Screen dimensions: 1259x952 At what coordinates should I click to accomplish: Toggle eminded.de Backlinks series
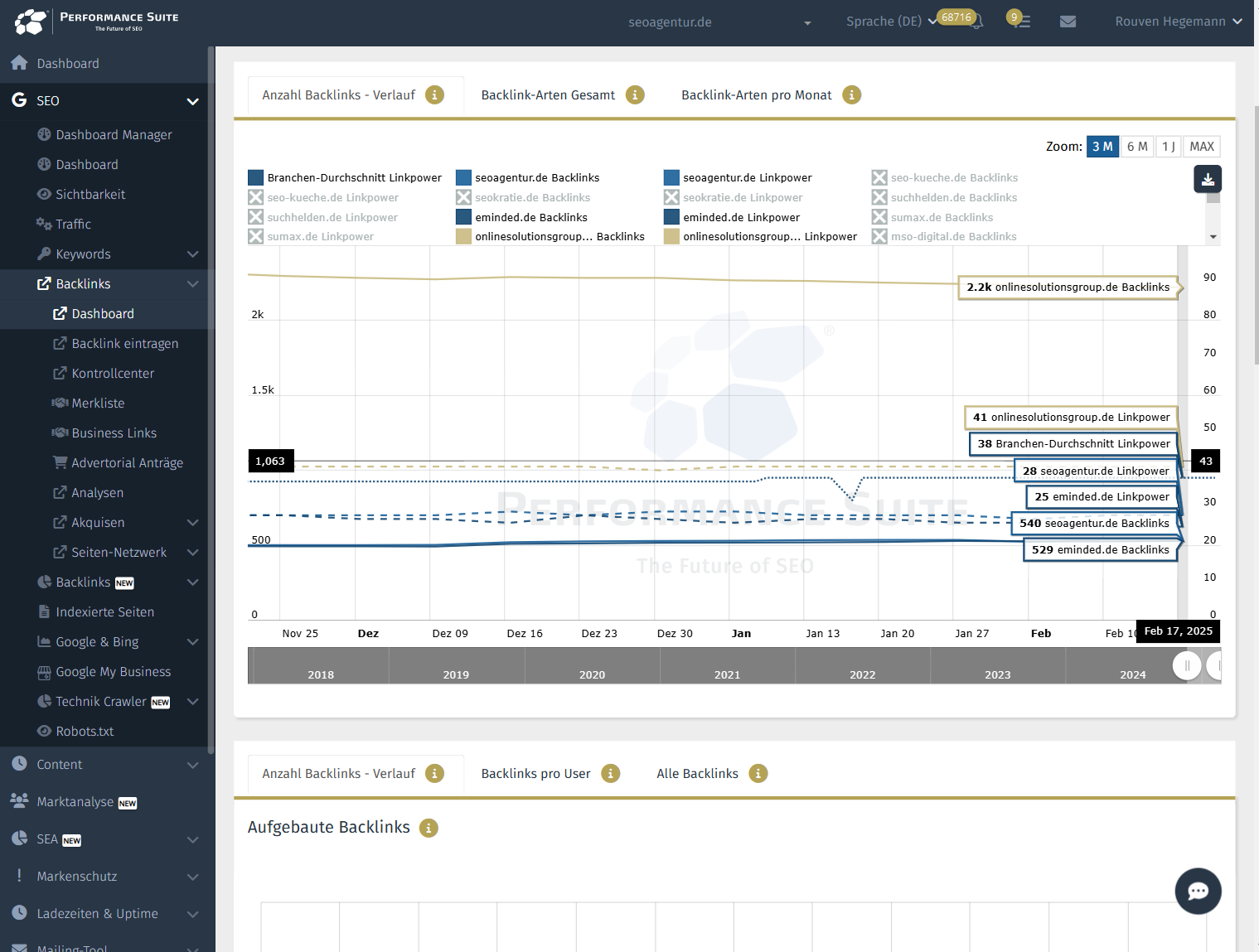[x=522, y=217]
